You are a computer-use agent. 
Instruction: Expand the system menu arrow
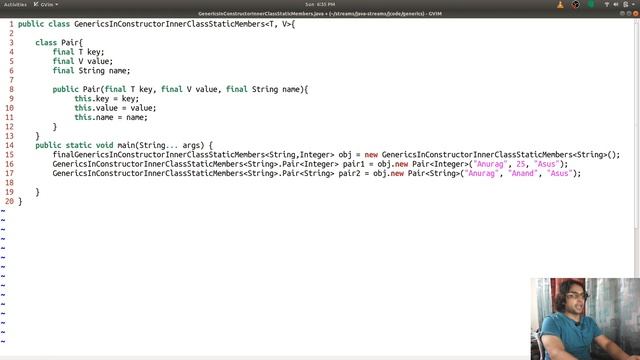pyautogui.click(x=633, y=4)
